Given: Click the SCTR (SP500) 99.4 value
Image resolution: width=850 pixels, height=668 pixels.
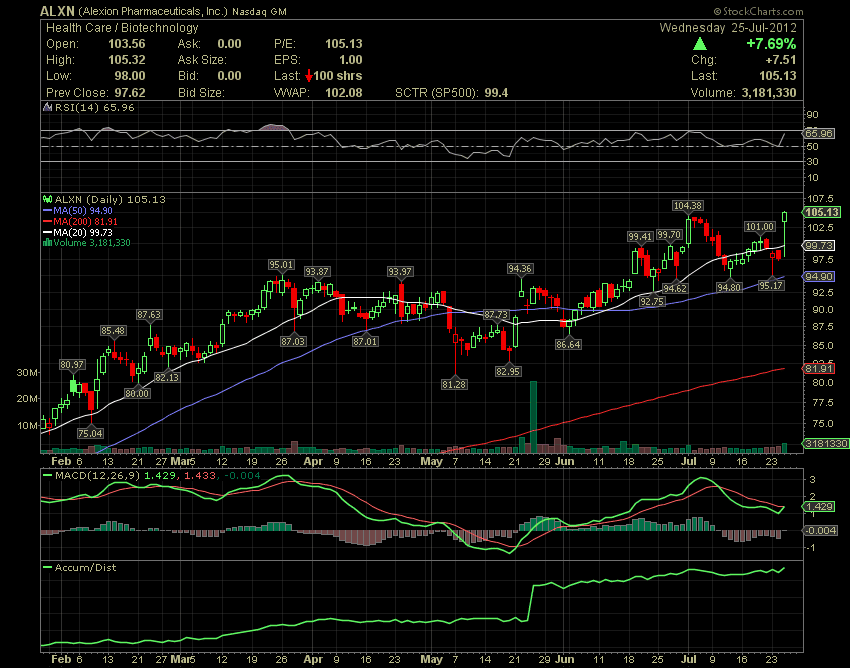Looking at the screenshot, I should pyautogui.click(x=497, y=93).
